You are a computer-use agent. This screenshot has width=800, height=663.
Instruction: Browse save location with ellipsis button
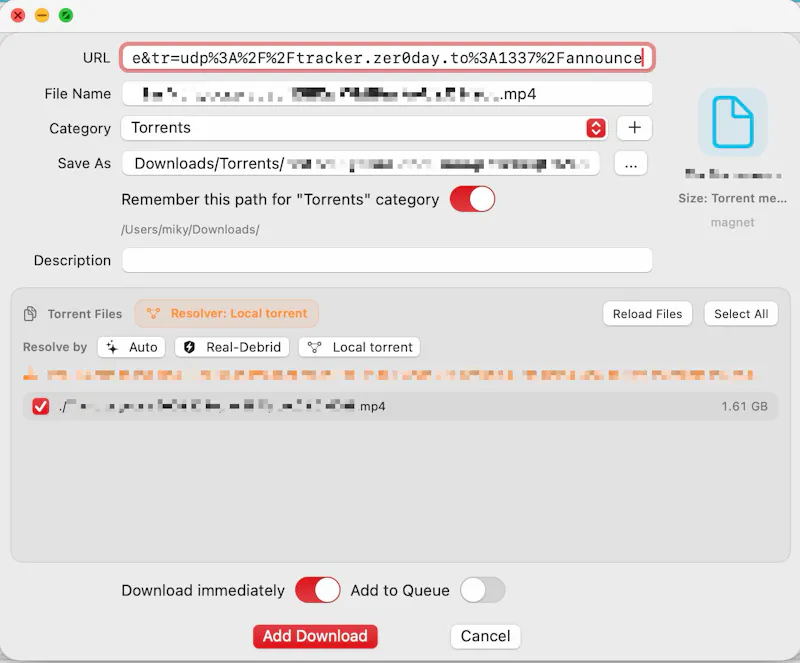[631, 164]
